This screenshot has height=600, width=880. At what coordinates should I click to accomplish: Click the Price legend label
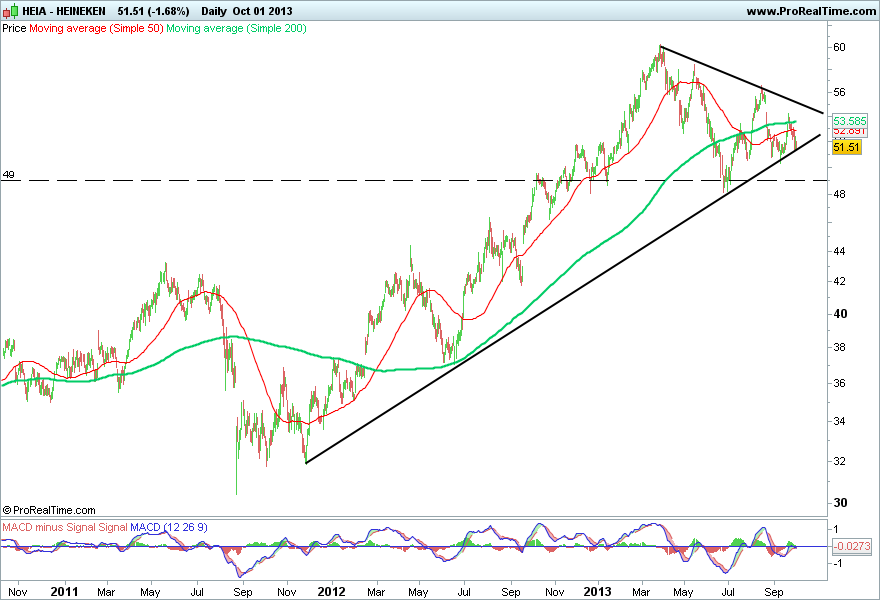click(14, 28)
